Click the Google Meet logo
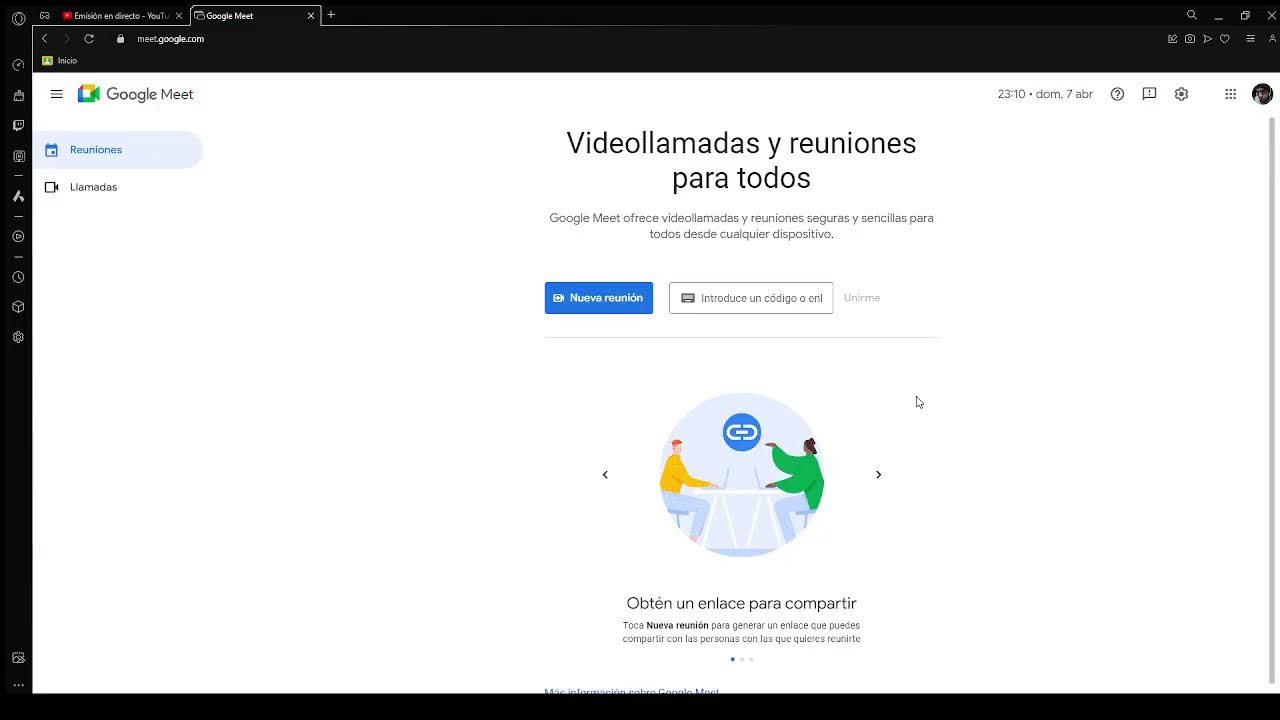Viewport: 1280px width, 720px height. (135, 94)
